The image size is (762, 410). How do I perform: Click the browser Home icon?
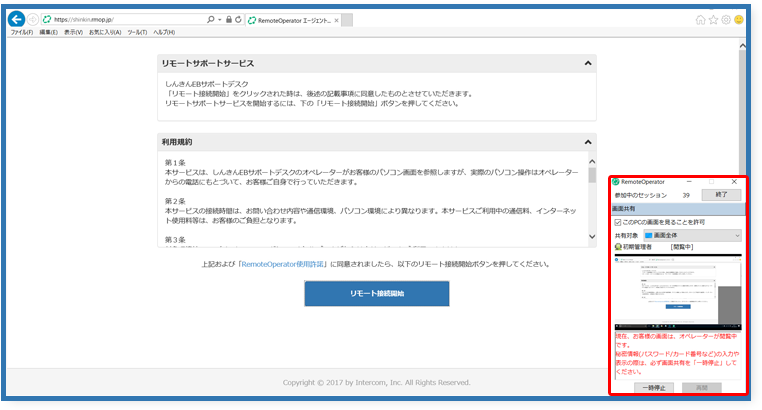pyautogui.click(x=700, y=20)
